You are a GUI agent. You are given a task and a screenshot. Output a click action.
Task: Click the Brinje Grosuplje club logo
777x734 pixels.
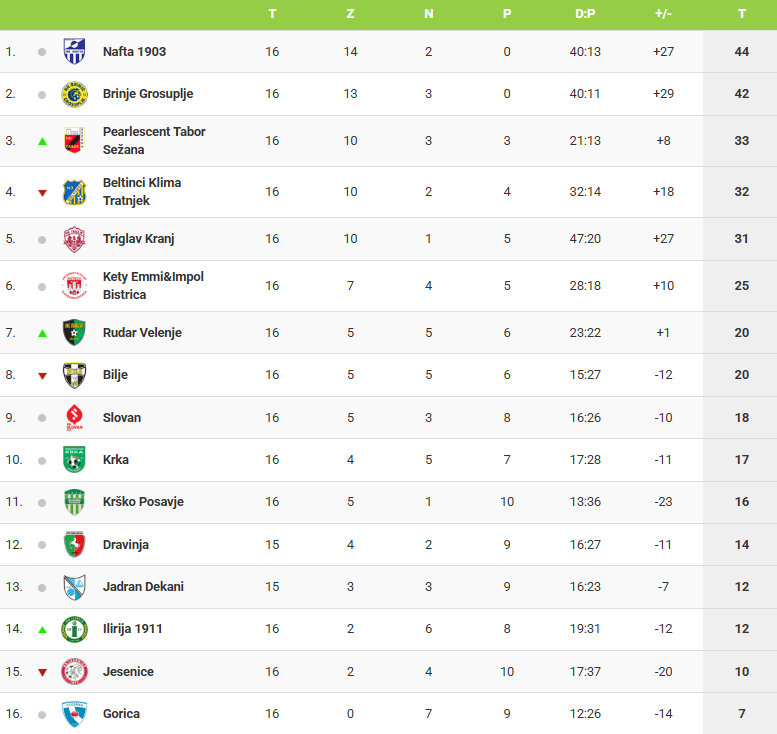click(74, 94)
